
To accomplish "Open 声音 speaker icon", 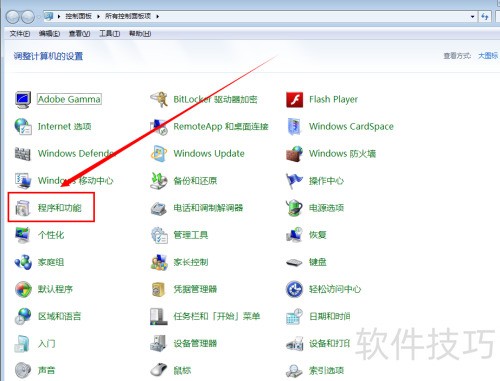I will (x=23, y=370).
